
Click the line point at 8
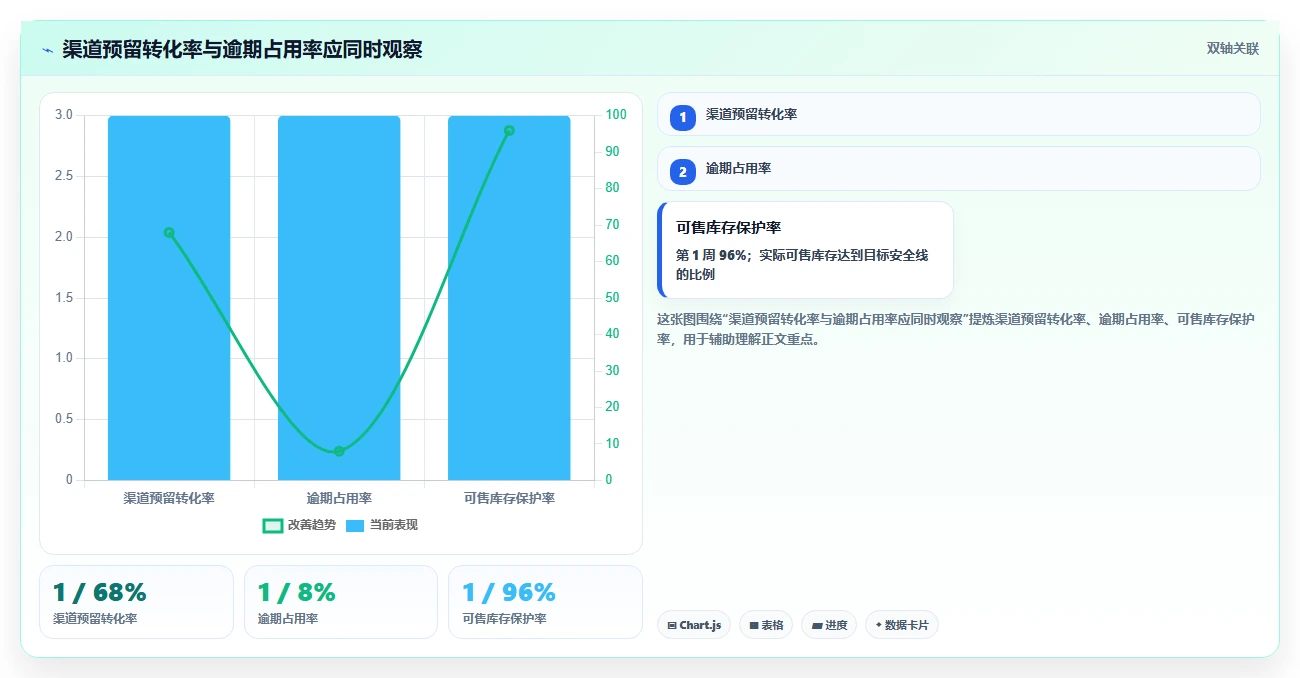pos(339,451)
